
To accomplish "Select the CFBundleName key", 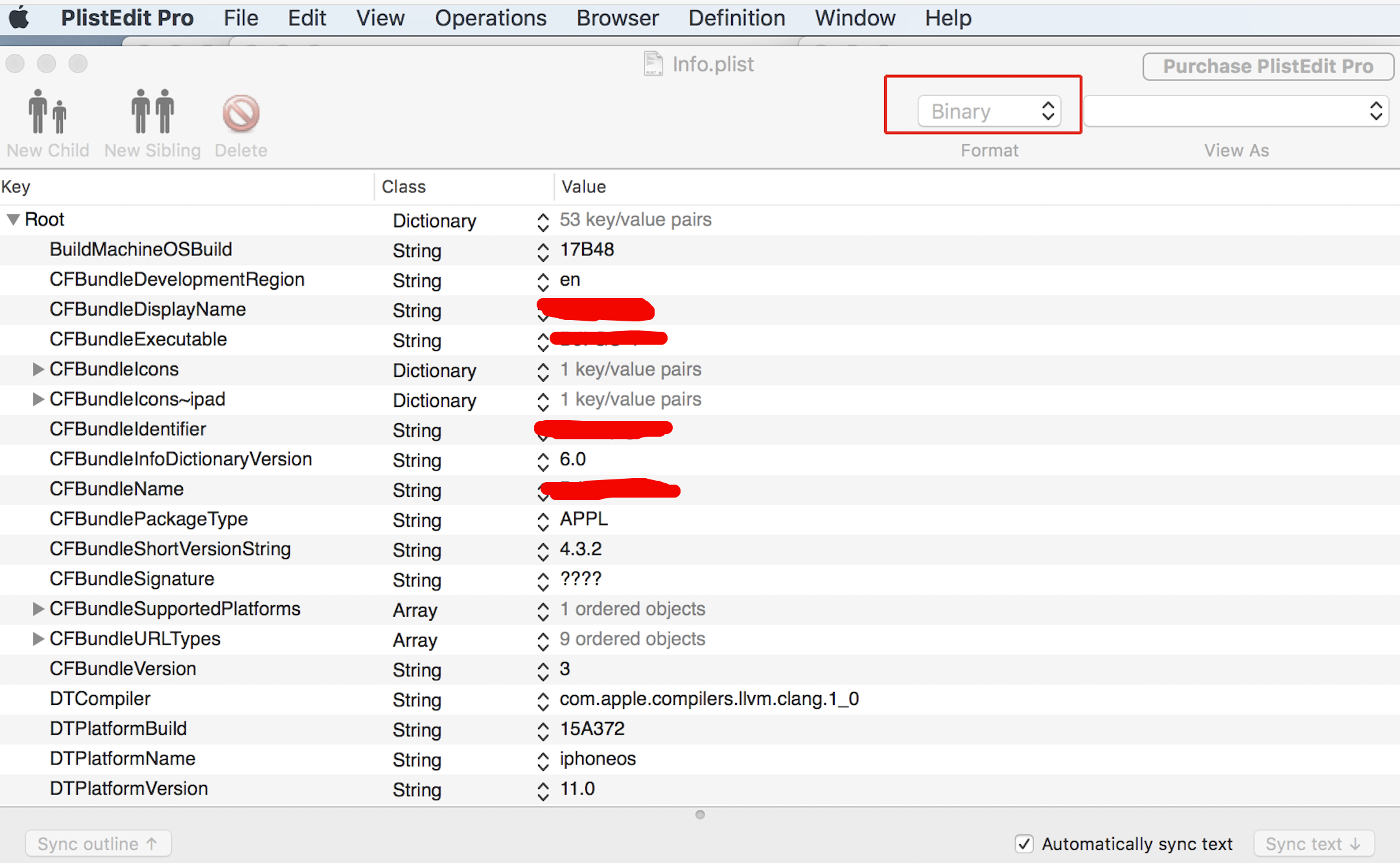I will point(117,489).
